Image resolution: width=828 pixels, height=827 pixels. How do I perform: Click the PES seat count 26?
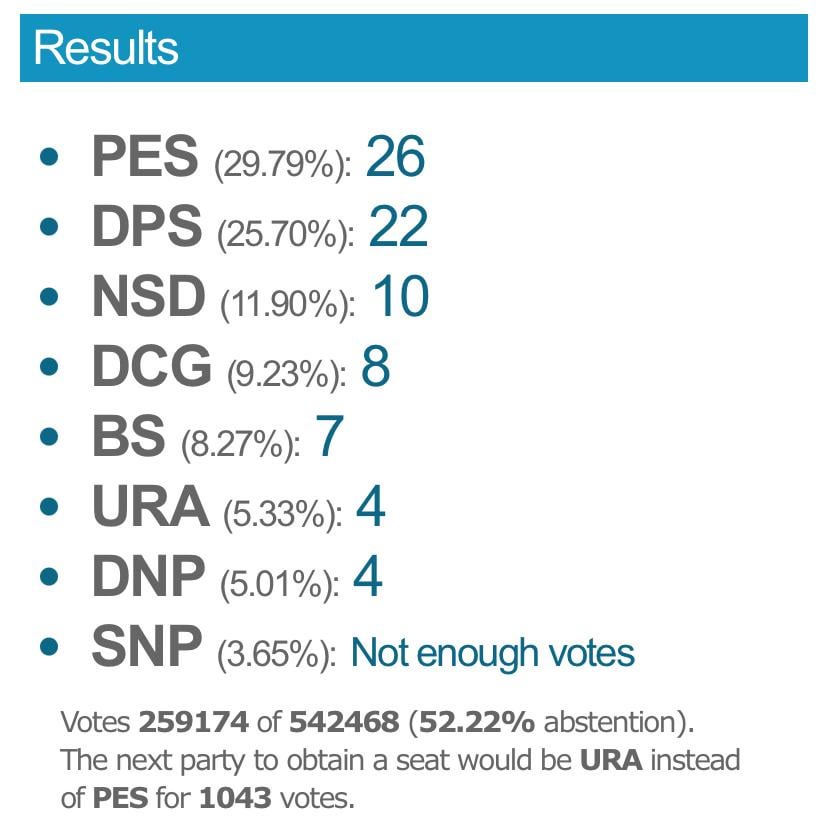(395, 157)
